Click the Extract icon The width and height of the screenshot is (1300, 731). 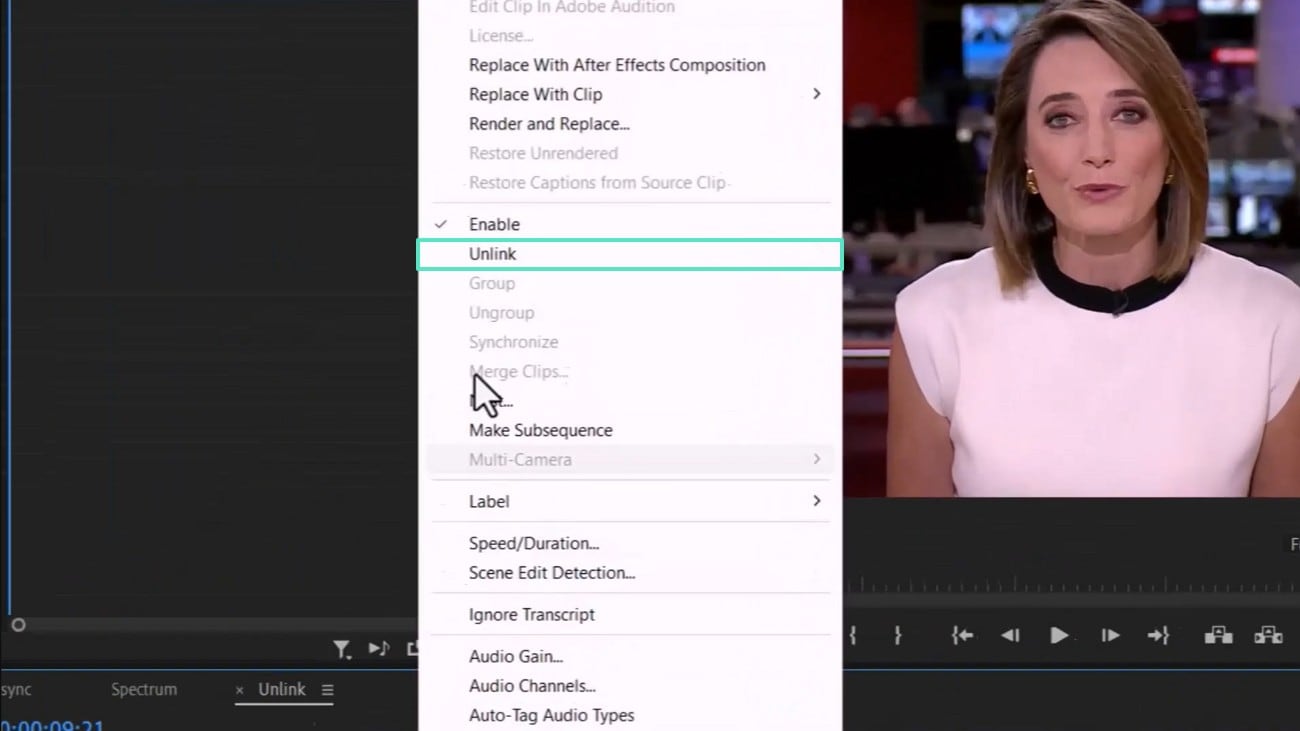(x=1266, y=634)
